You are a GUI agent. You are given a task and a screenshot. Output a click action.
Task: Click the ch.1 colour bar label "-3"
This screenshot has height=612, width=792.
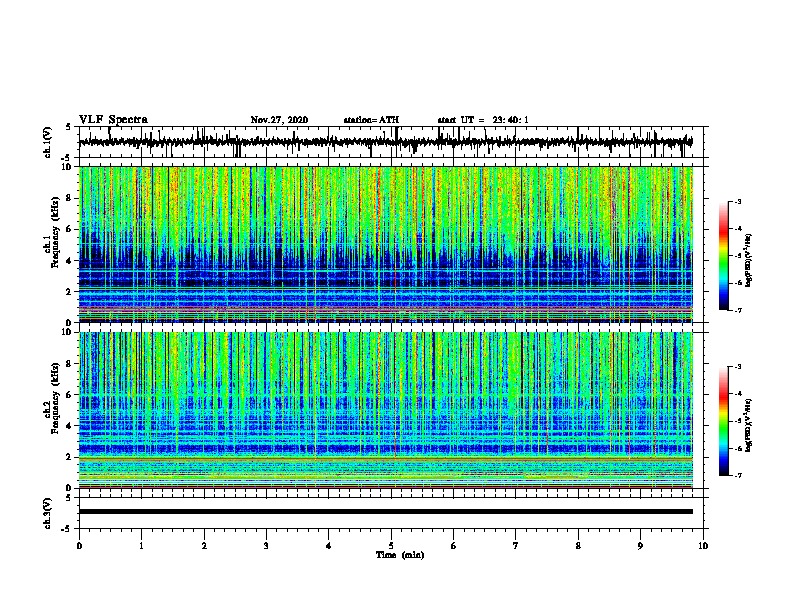[738, 202]
